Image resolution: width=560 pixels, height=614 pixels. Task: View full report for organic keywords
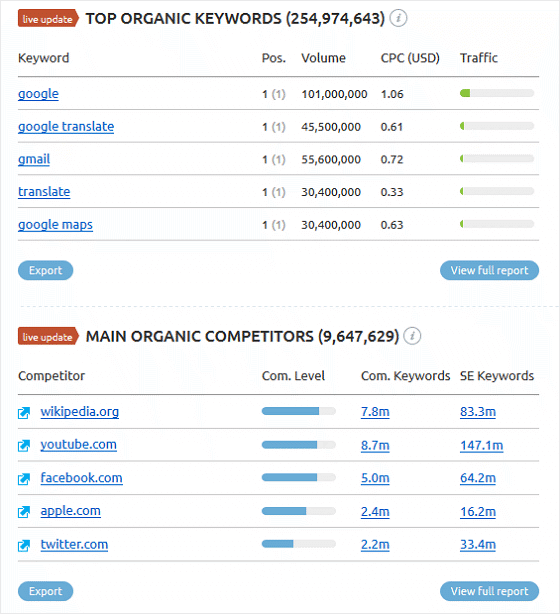489,270
